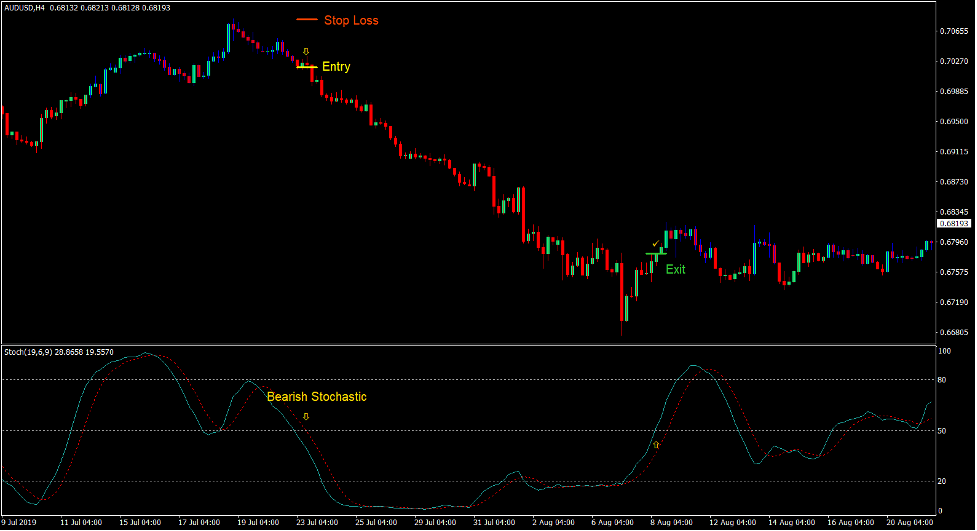
Task: Click the Bearish Stochastic annotation text
Action: (x=316, y=397)
